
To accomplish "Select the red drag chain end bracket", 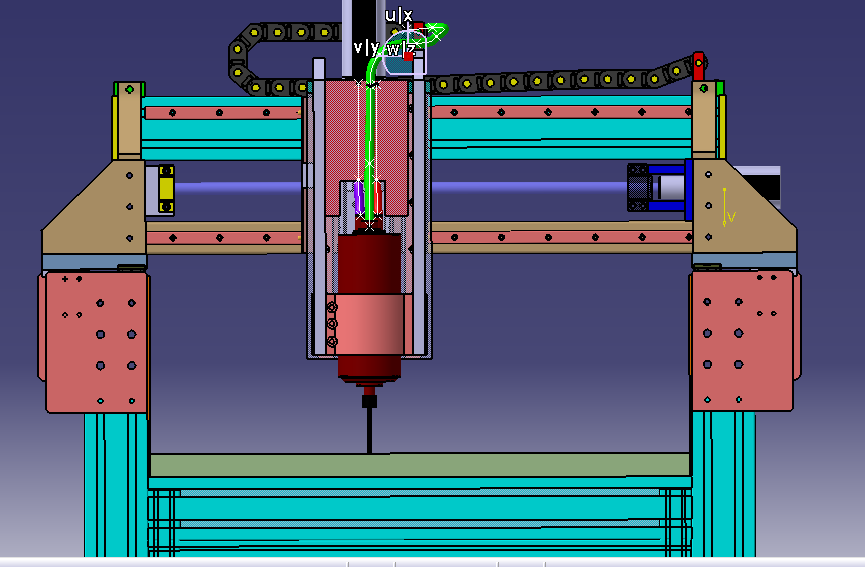I will coord(698,66).
